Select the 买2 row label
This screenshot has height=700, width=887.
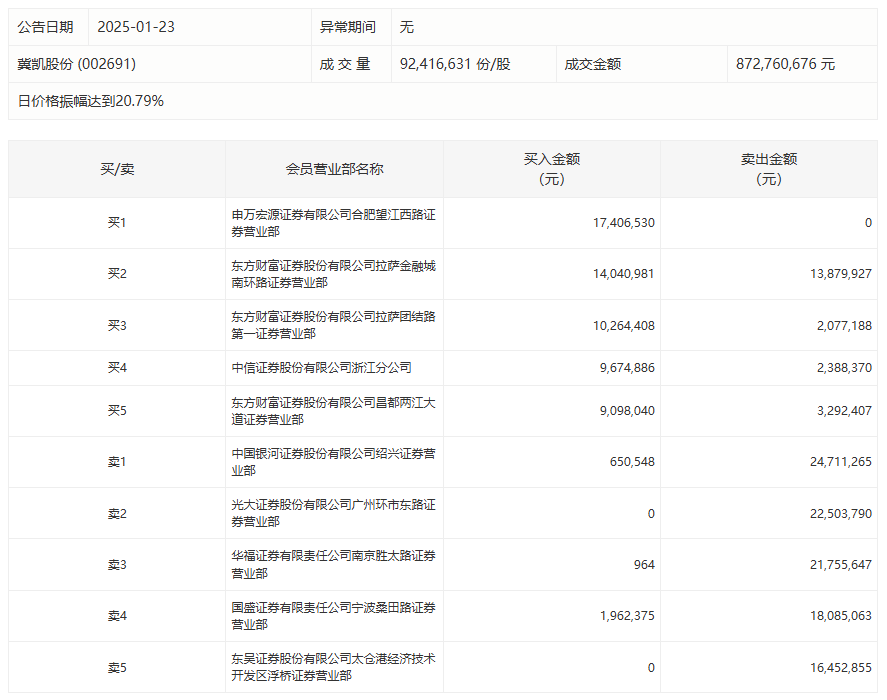point(117,274)
